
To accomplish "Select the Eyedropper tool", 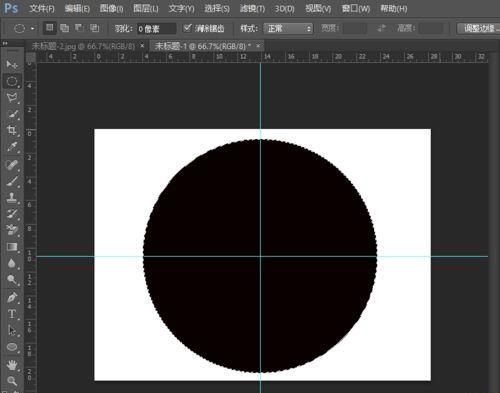I will pos(12,147).
